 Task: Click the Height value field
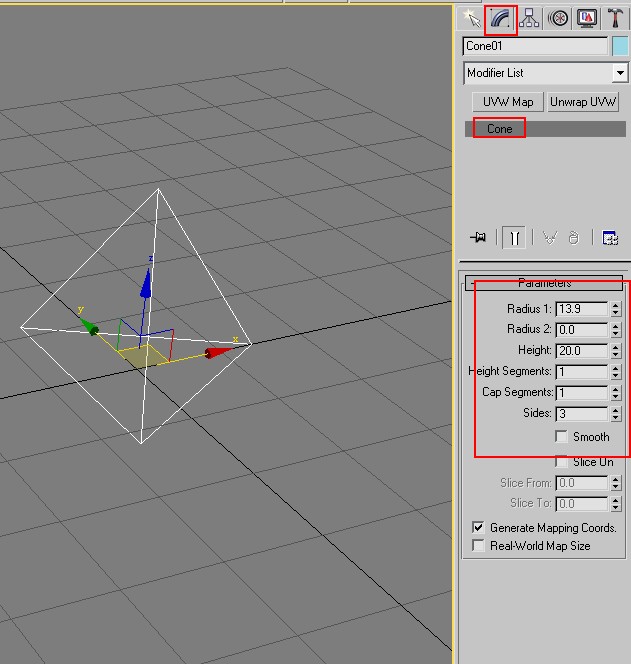(x=581, y=351)
